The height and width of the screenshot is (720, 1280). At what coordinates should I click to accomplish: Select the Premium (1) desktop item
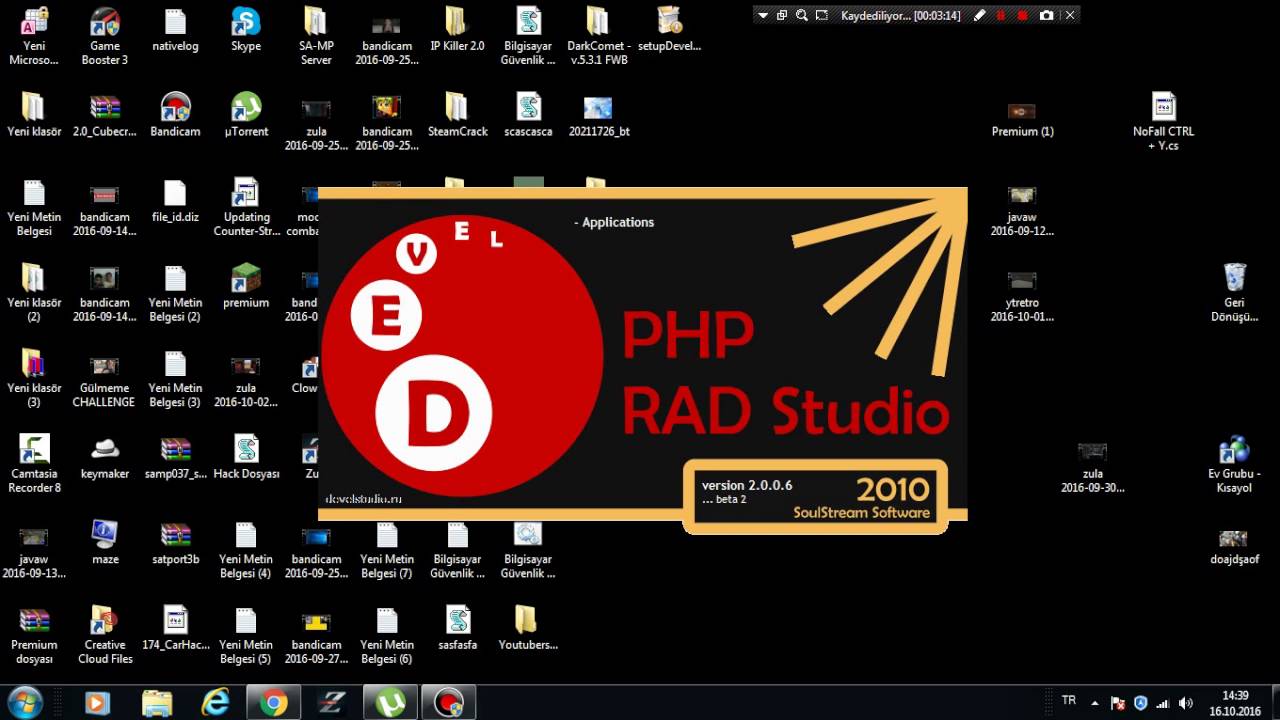pos(1022,118)
